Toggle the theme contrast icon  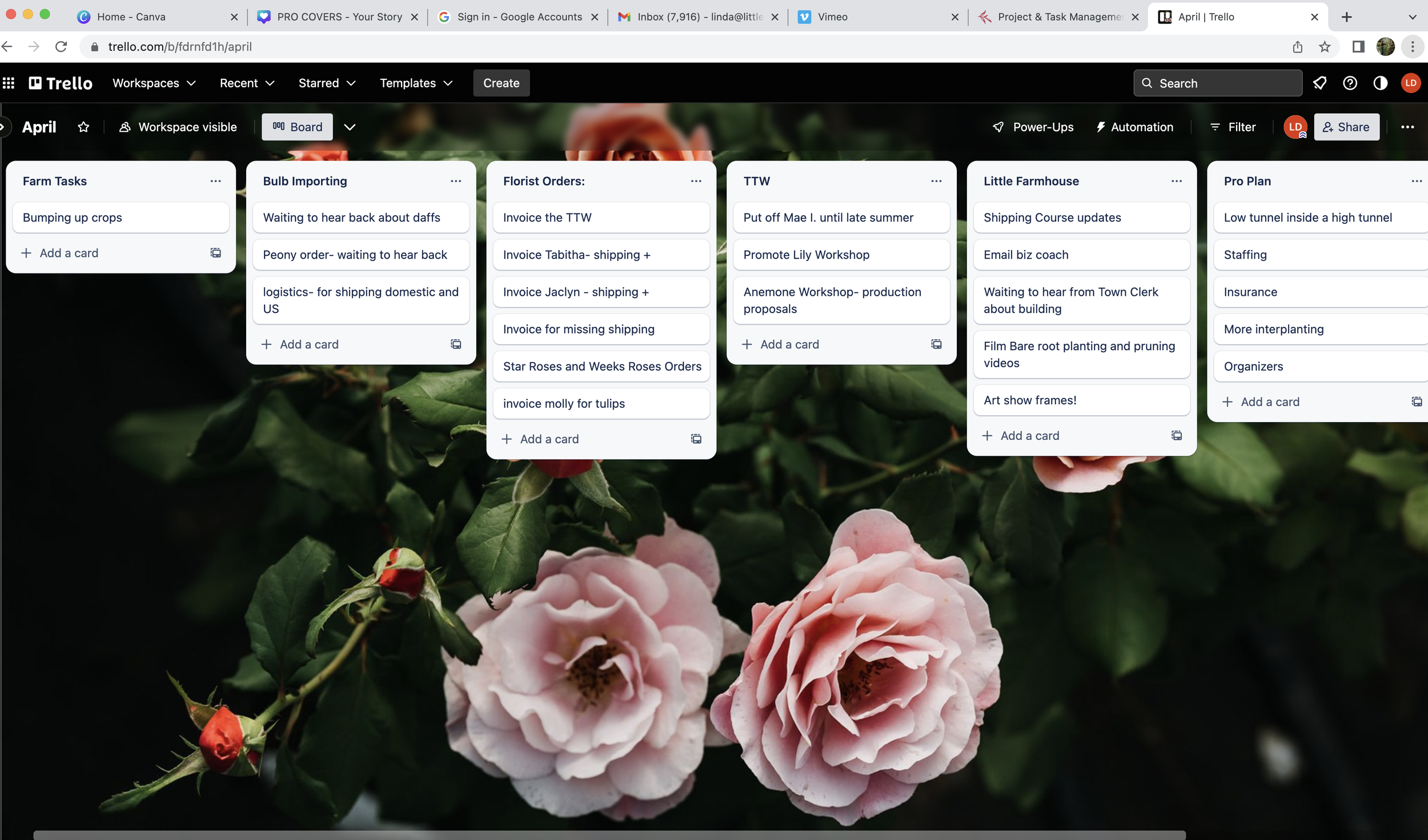tap(1380, 83)
